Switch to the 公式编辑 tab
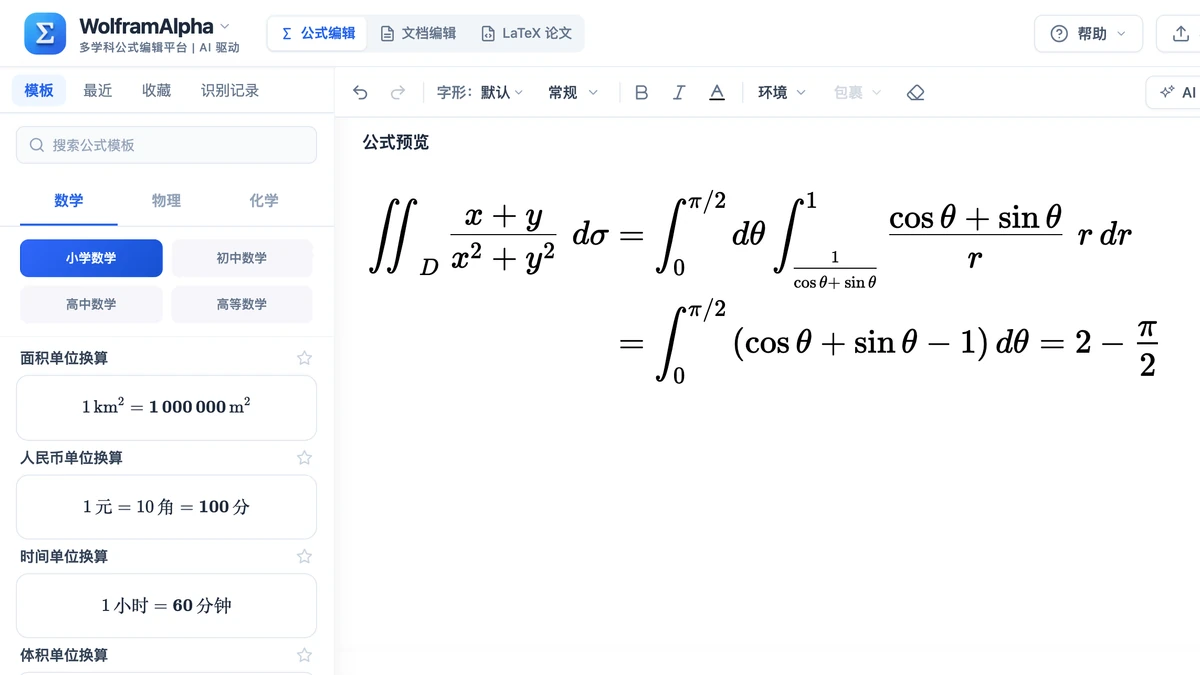 [318, 33]
